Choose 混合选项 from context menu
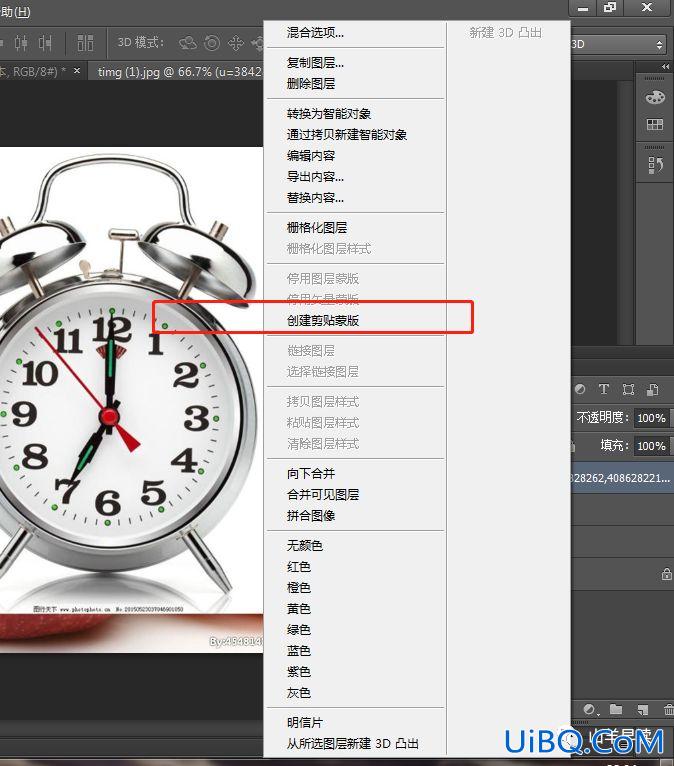Image resolution: width=674 pixels, height=766 pixels. tap(355, 33)
